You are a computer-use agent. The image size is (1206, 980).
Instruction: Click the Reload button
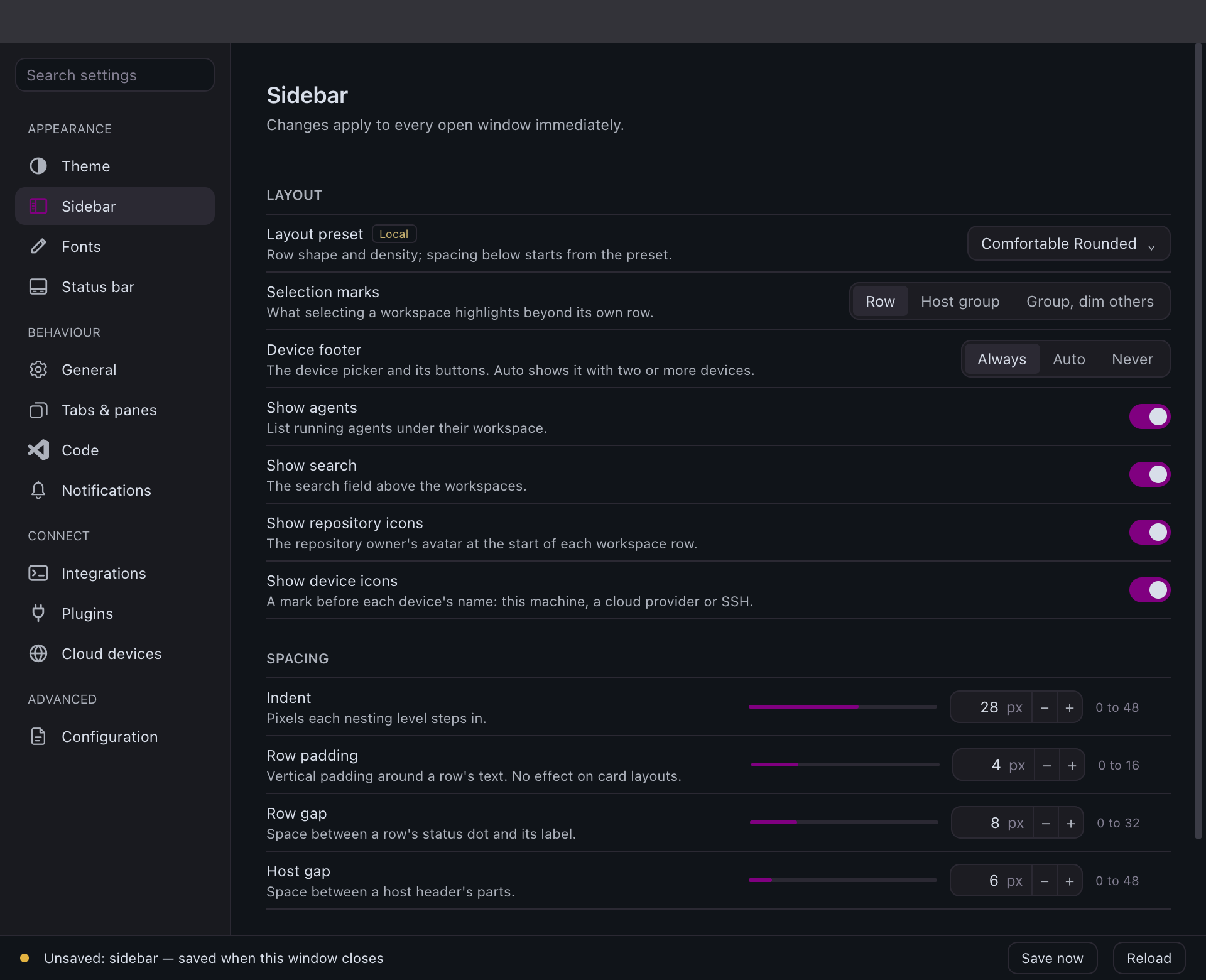1149,958
